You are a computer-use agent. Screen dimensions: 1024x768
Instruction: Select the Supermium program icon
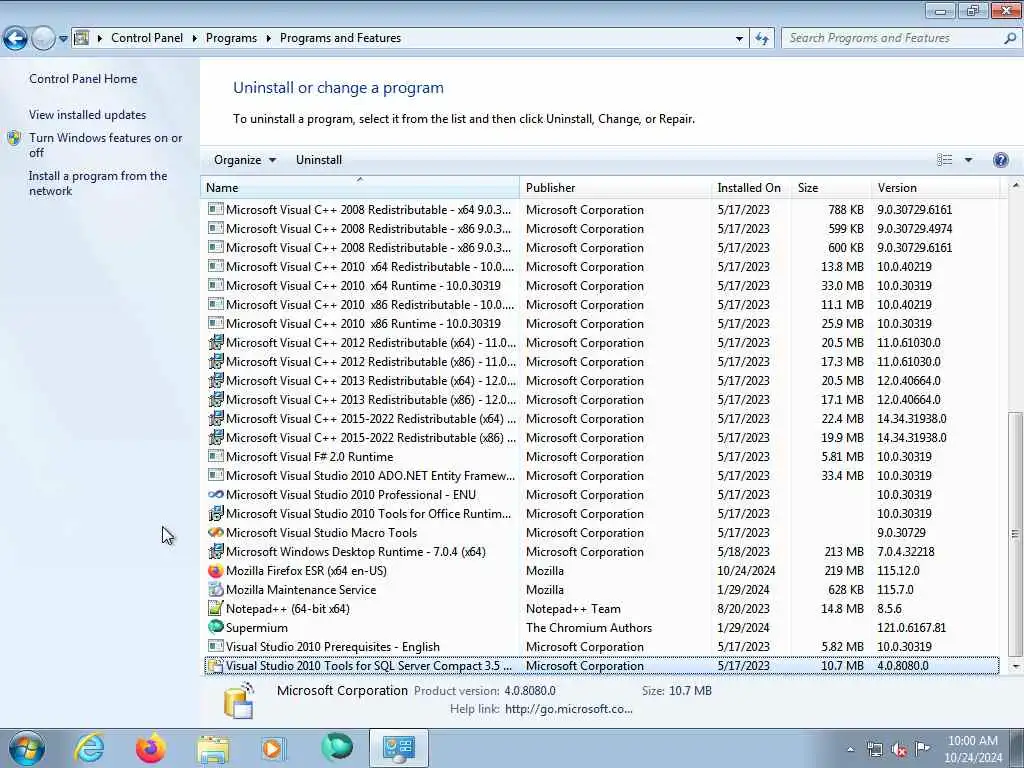point(216,627)
